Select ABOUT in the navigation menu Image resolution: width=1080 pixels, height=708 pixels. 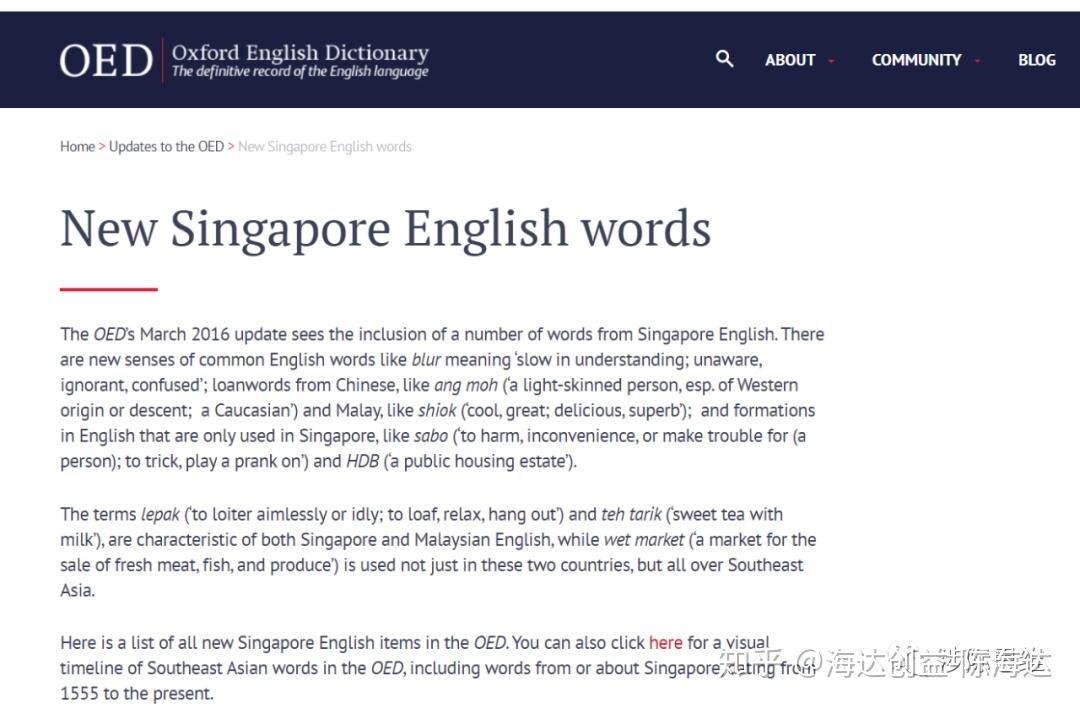click(x=790, y=60)
